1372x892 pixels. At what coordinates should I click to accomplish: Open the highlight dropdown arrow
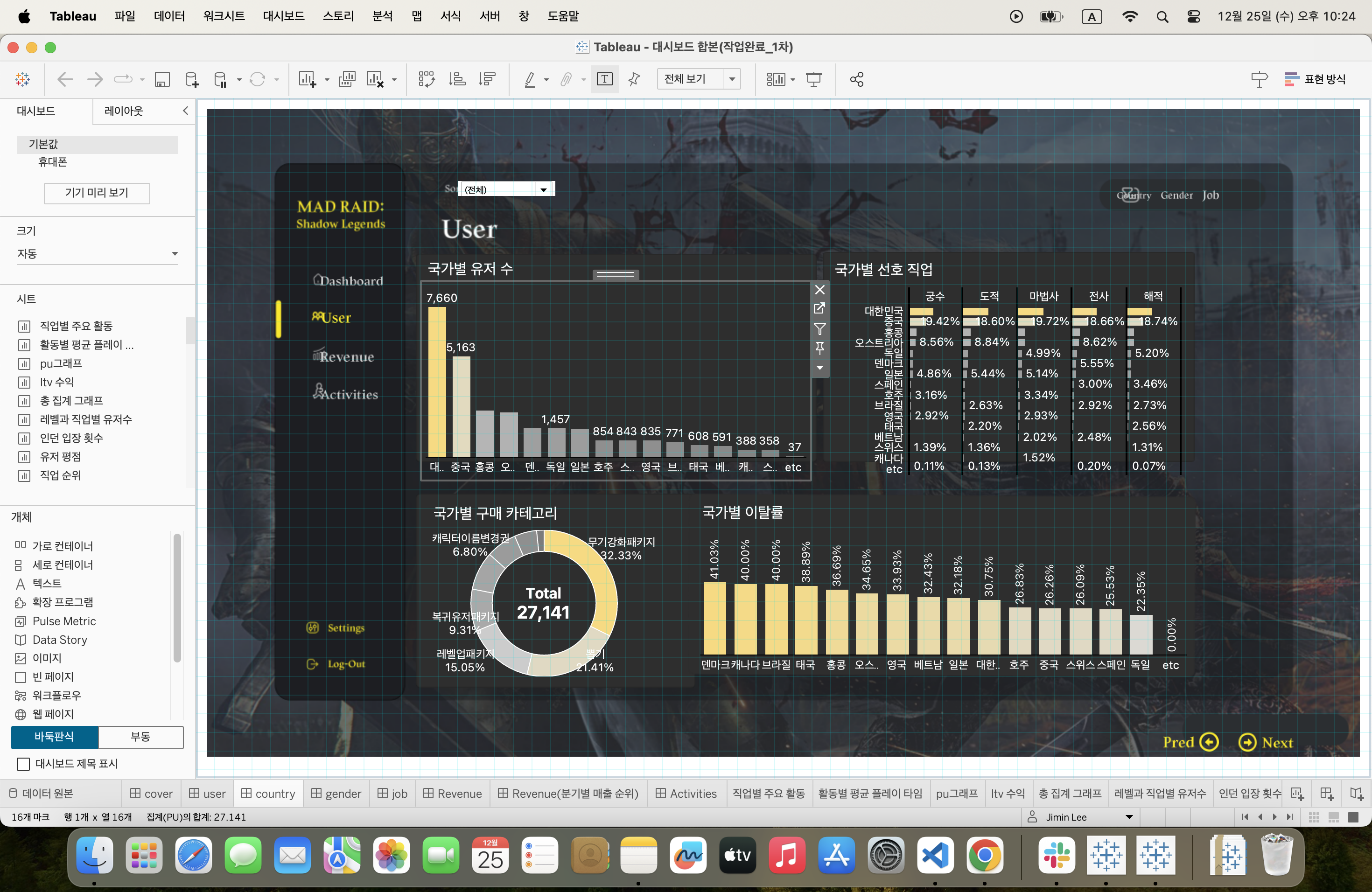[x=546, y=79]
